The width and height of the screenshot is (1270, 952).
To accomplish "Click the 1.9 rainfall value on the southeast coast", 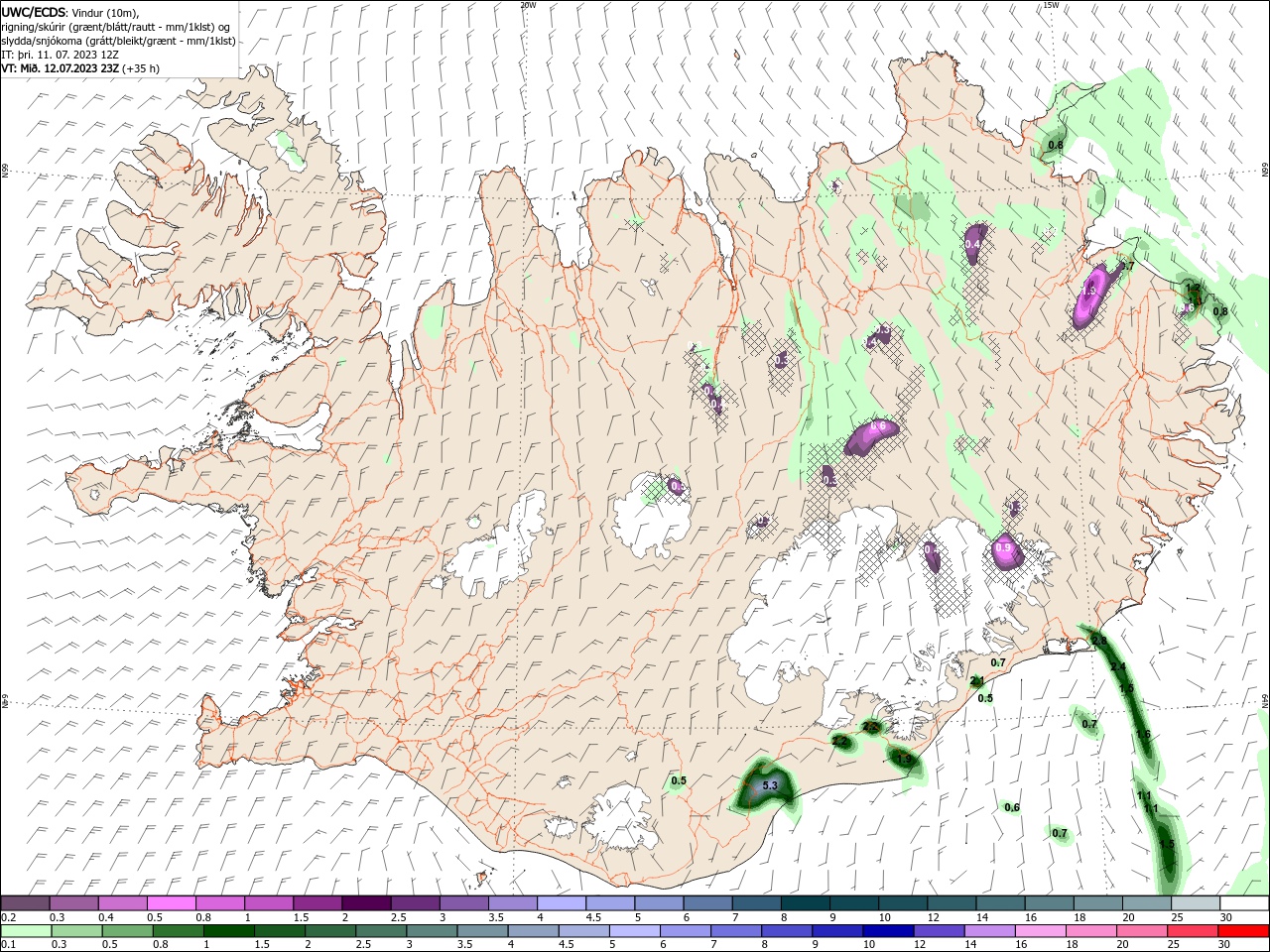I will [904, 759].
